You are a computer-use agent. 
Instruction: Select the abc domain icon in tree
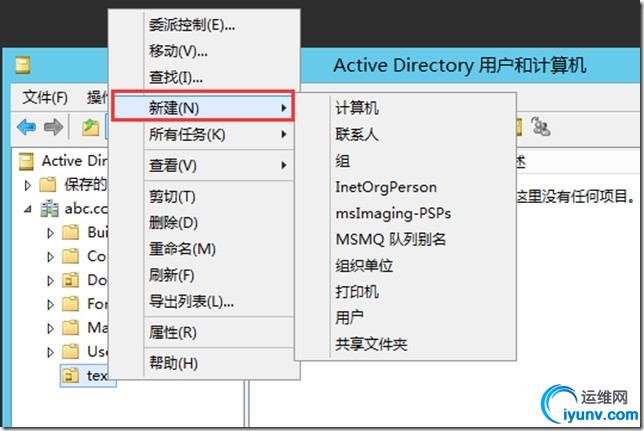[49, 209]
